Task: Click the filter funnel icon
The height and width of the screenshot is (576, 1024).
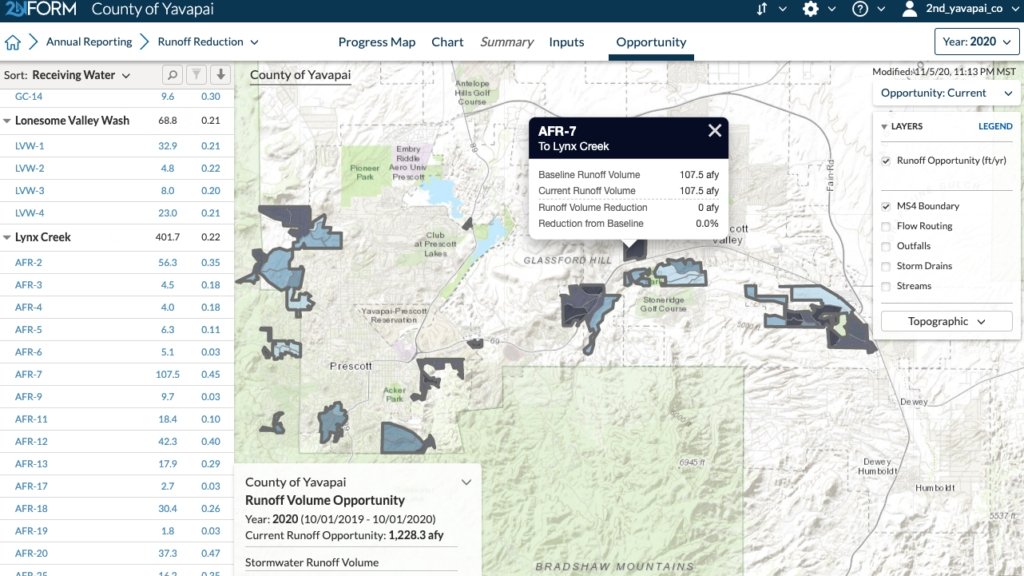Action: point(196,75)
